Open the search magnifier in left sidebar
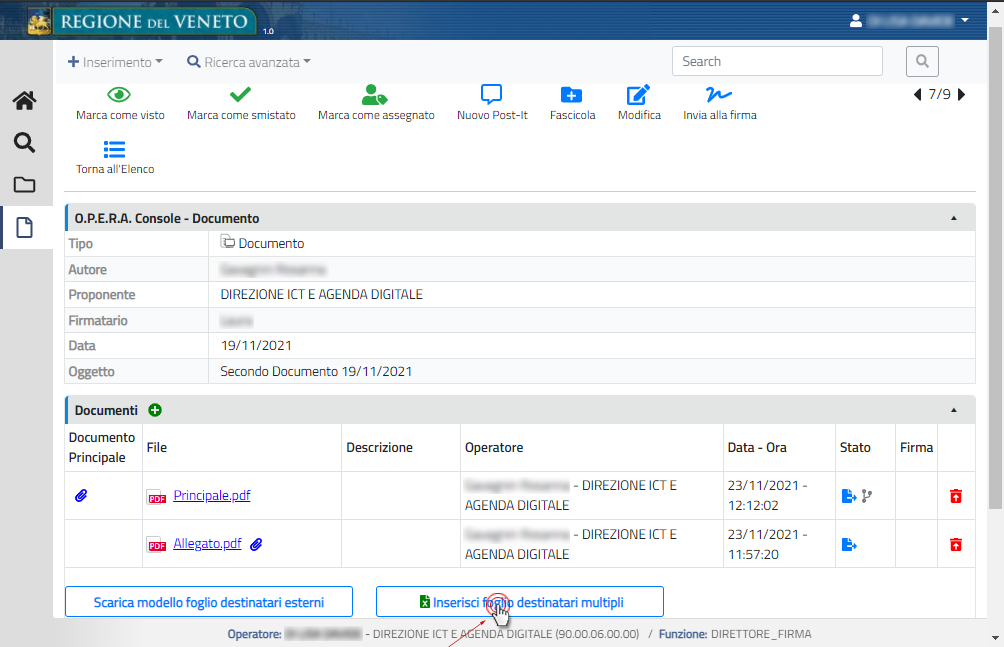The width and height of the screenshot is (1004, 647). [x=24, y=142]
